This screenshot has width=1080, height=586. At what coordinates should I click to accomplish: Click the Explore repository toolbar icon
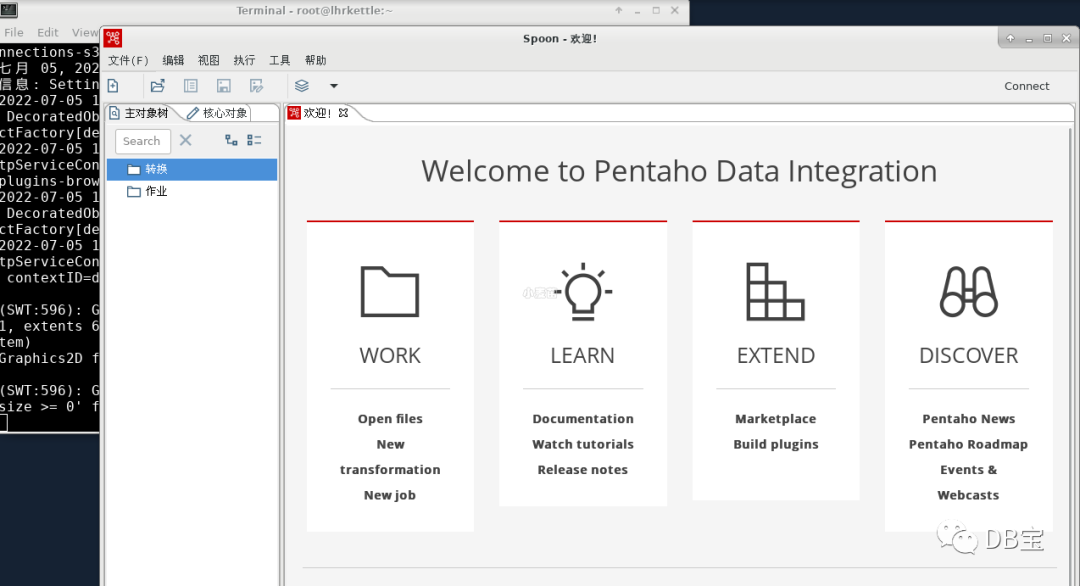pyautogui.click(x=191, y=86)
